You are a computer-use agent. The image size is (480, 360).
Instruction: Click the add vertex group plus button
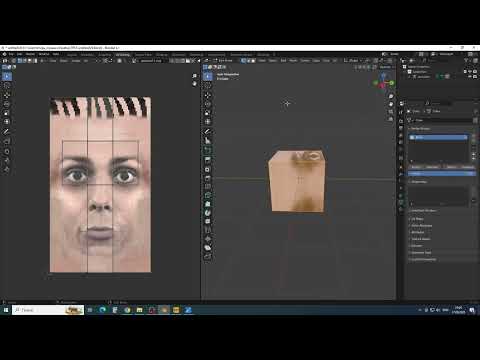(473, 137)
